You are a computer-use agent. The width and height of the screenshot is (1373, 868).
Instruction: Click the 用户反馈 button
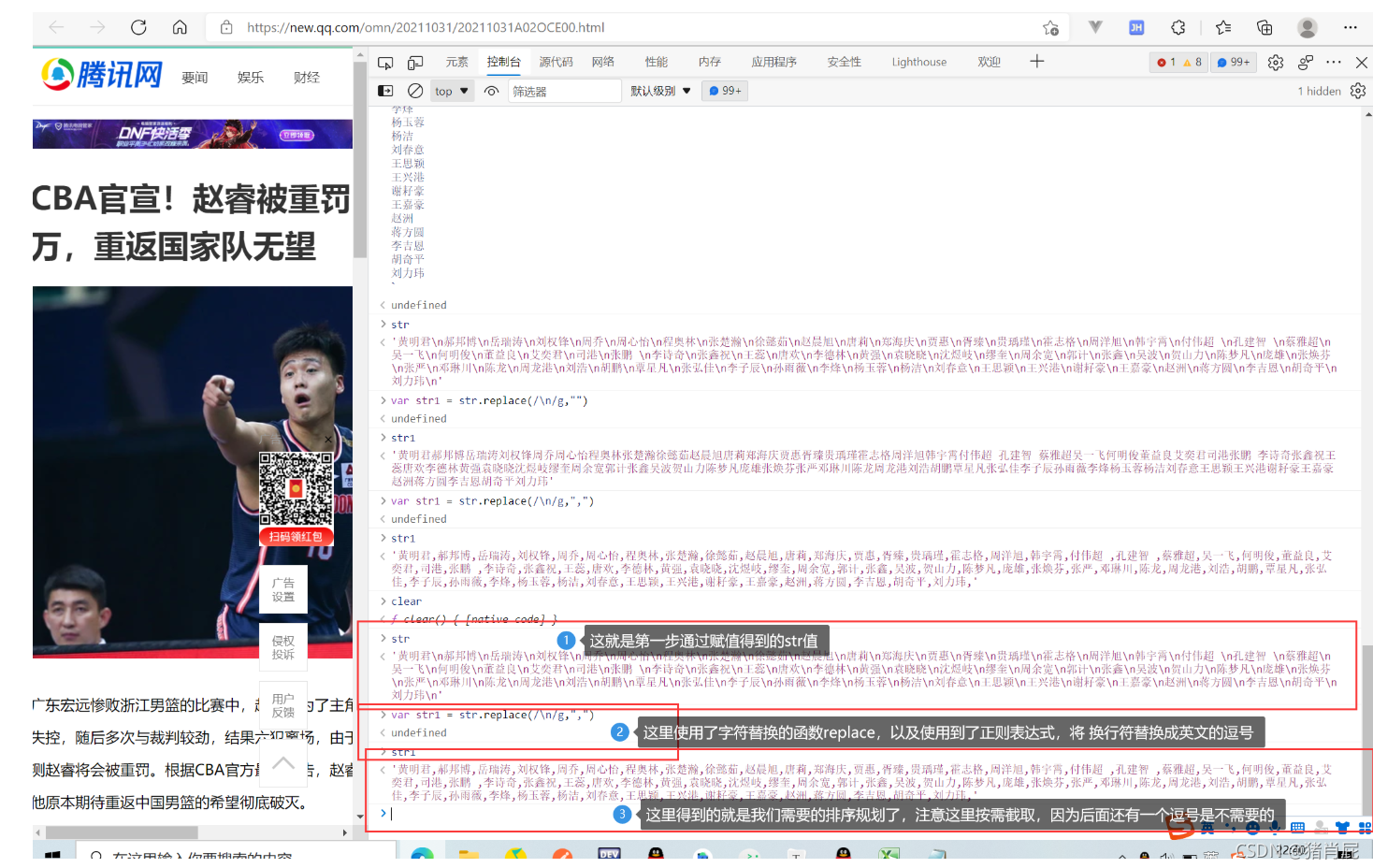(x=283, y=705)
